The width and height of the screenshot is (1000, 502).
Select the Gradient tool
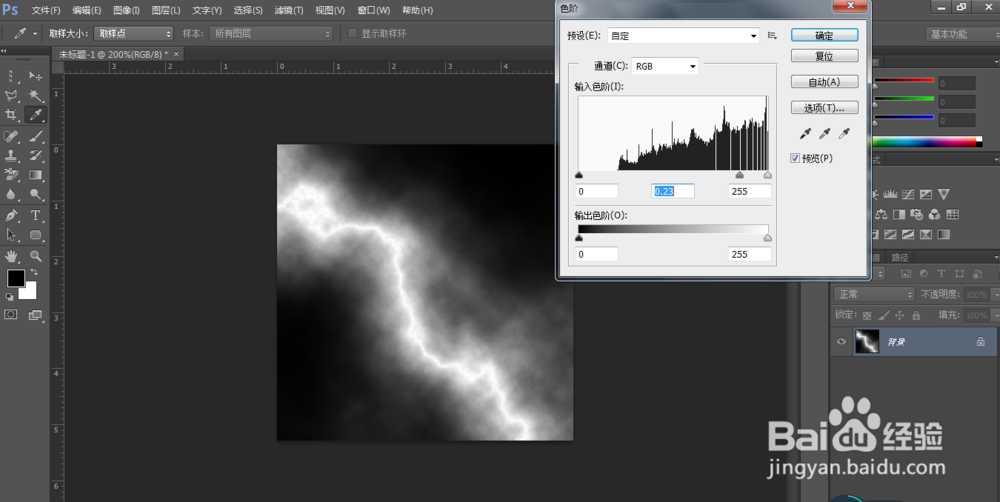[36, 174]
